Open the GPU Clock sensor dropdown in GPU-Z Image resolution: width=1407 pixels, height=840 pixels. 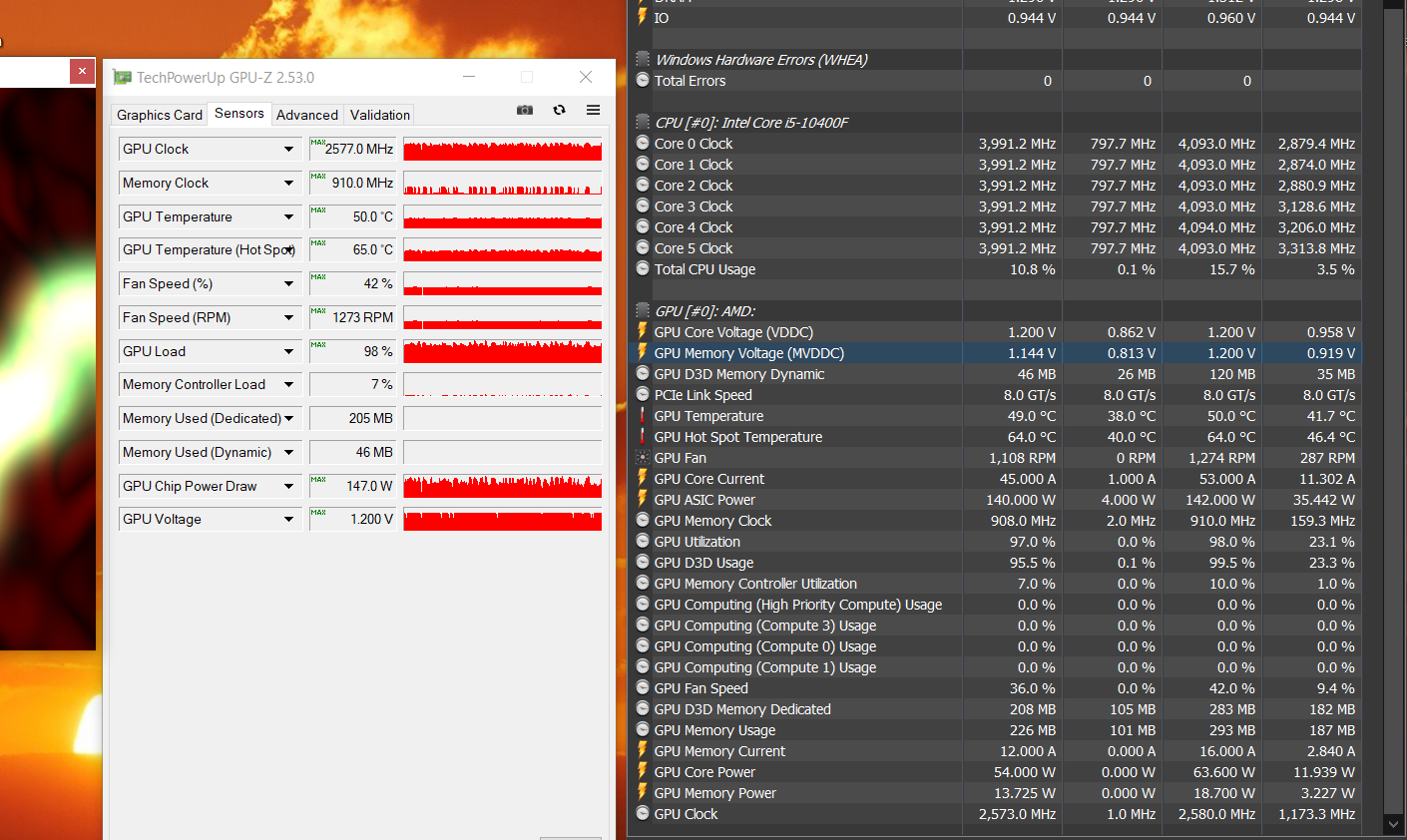coord(288,150)
